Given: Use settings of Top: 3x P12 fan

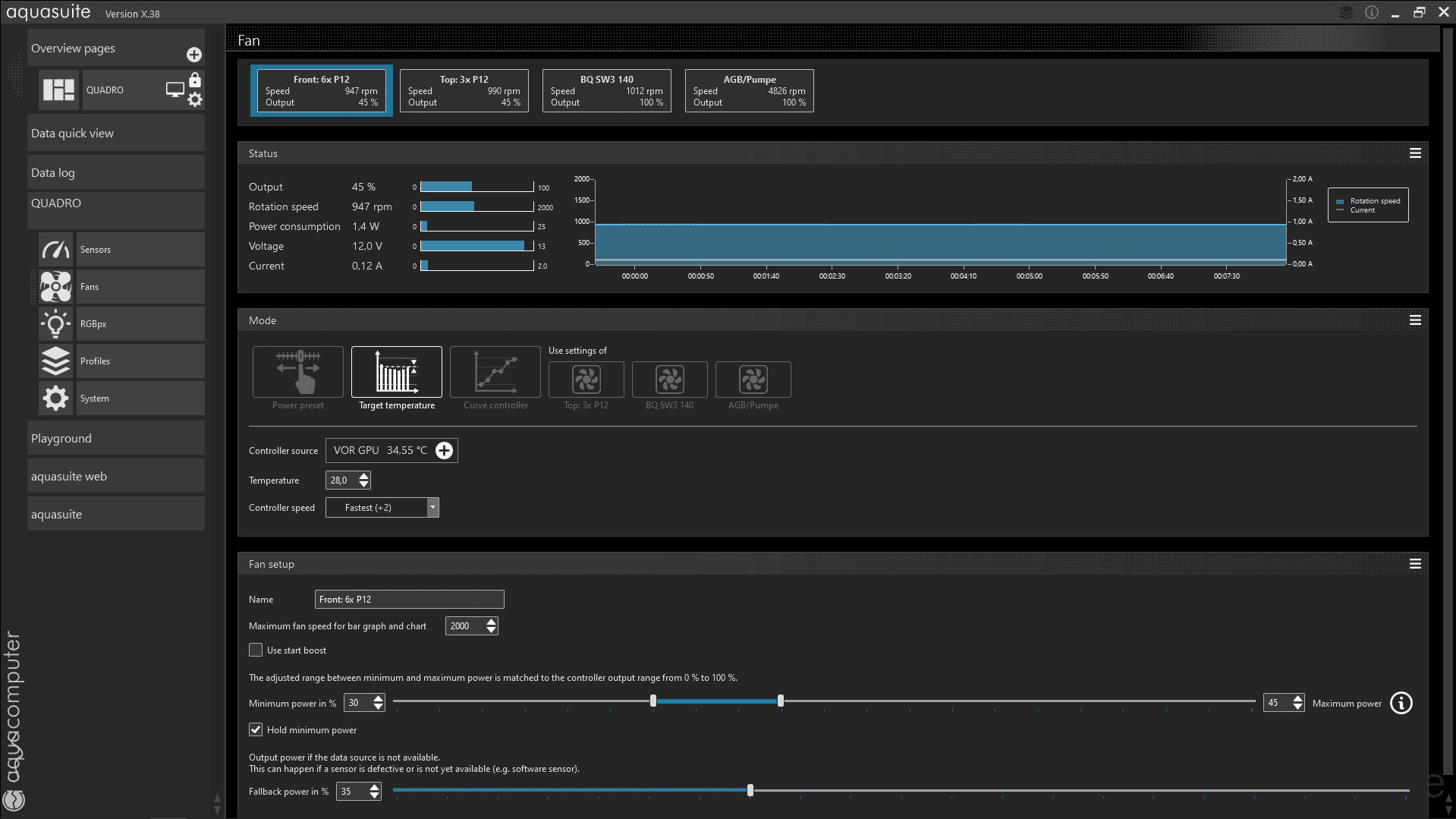Looking at the screenshot, I should 586,380.
